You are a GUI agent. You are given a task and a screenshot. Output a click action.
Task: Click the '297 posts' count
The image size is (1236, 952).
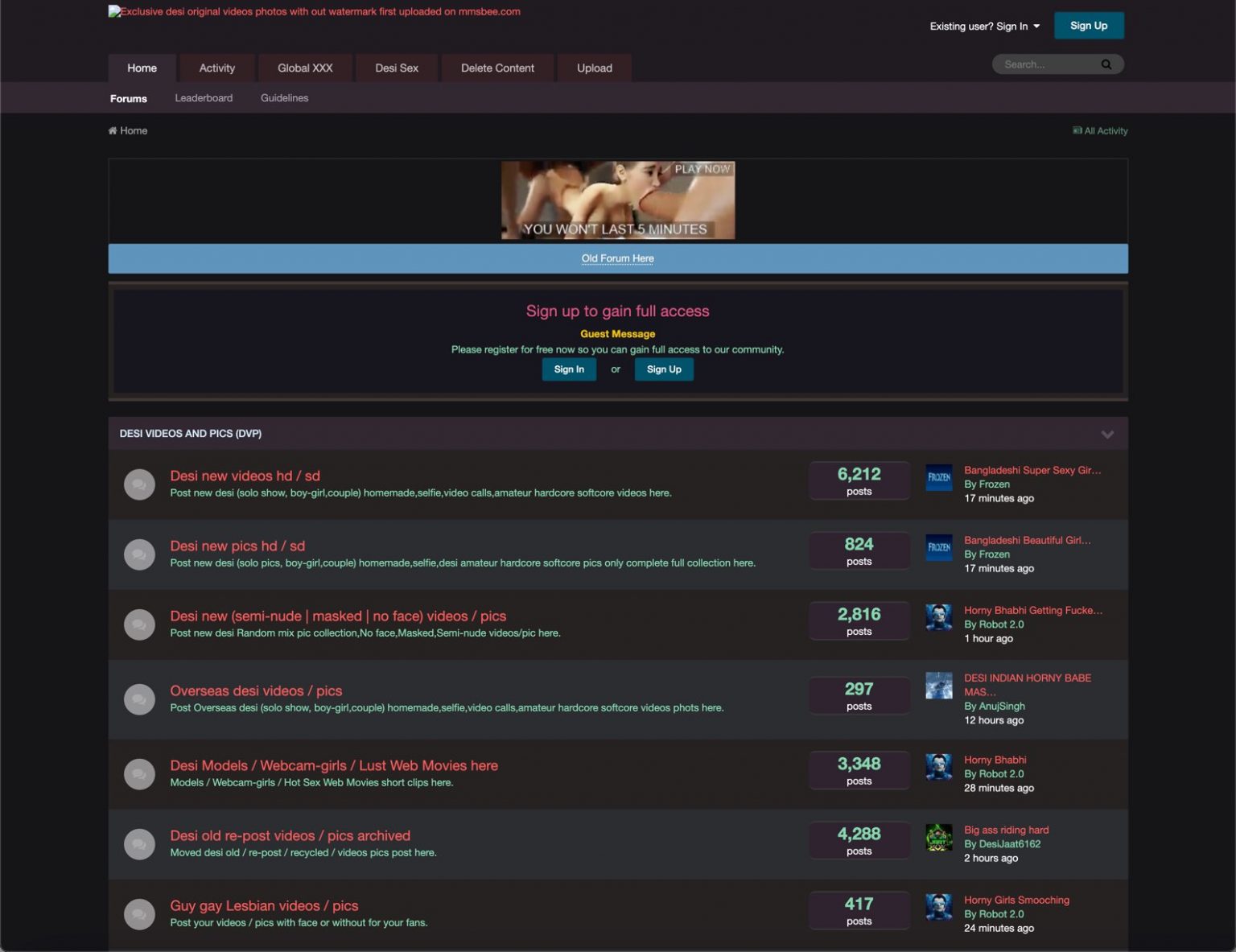859,696
